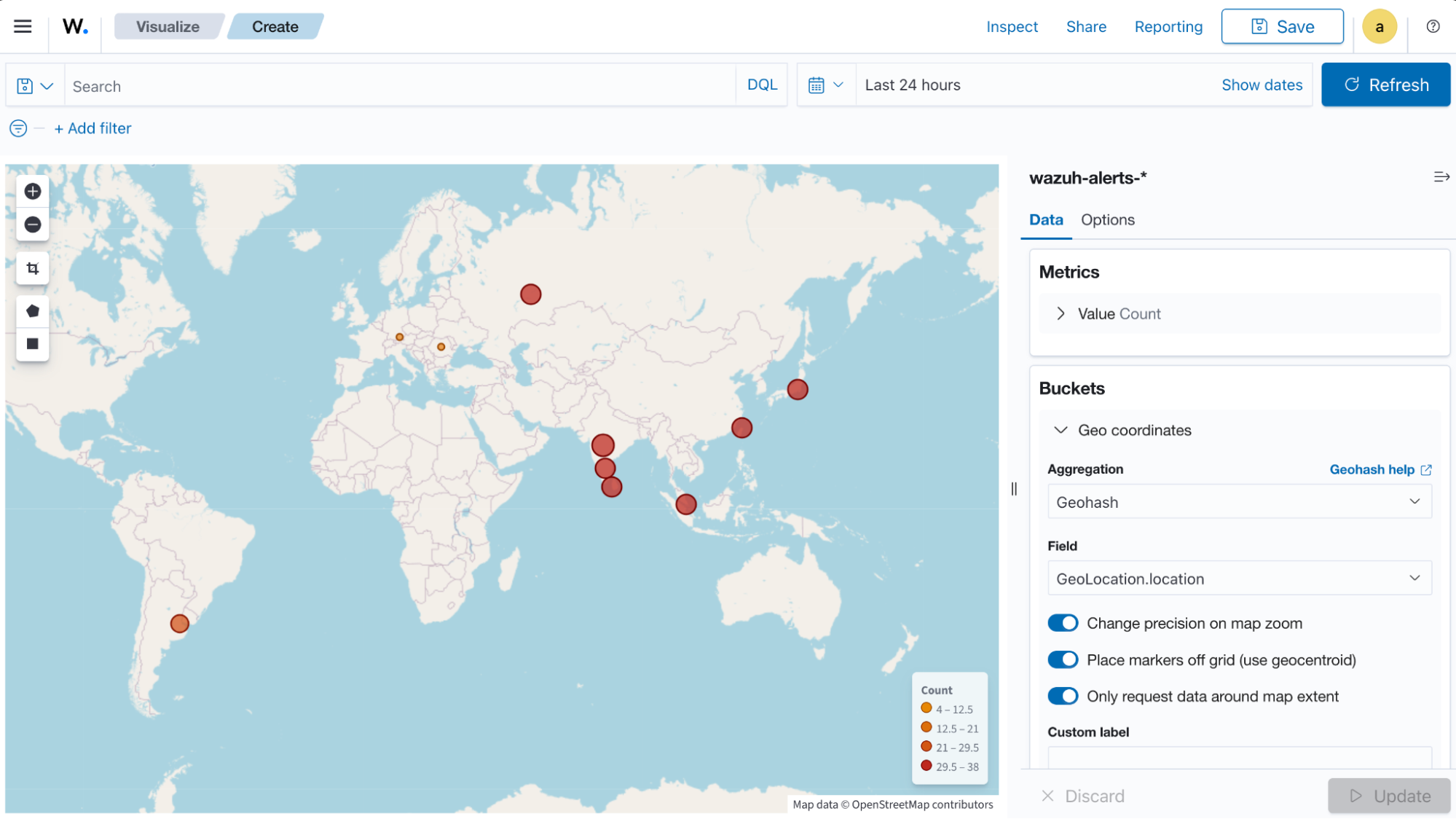
Task: Open the Geohash aggregation dropdown
Action: [x=1238, y=501]
